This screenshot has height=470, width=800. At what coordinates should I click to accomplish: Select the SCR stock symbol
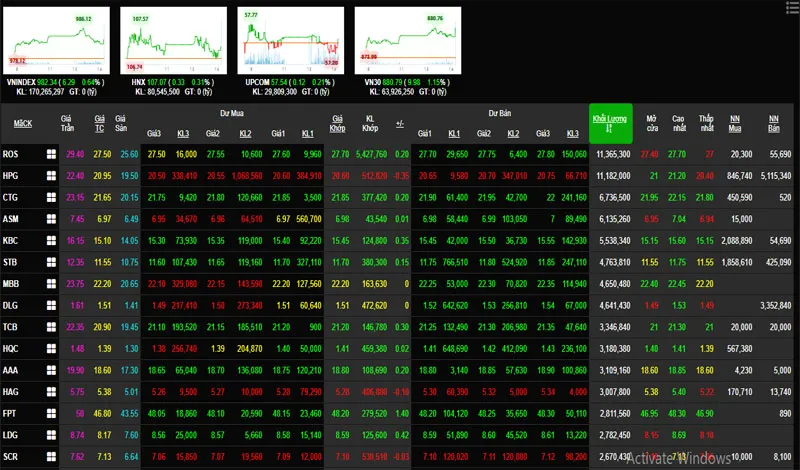[x=10, y=457]
